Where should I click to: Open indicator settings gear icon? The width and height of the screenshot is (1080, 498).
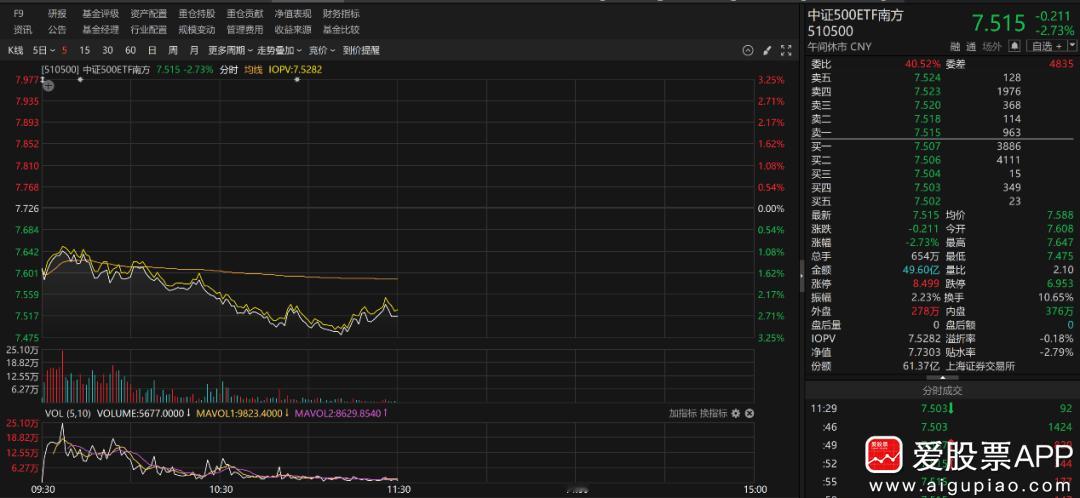[736, 413]
